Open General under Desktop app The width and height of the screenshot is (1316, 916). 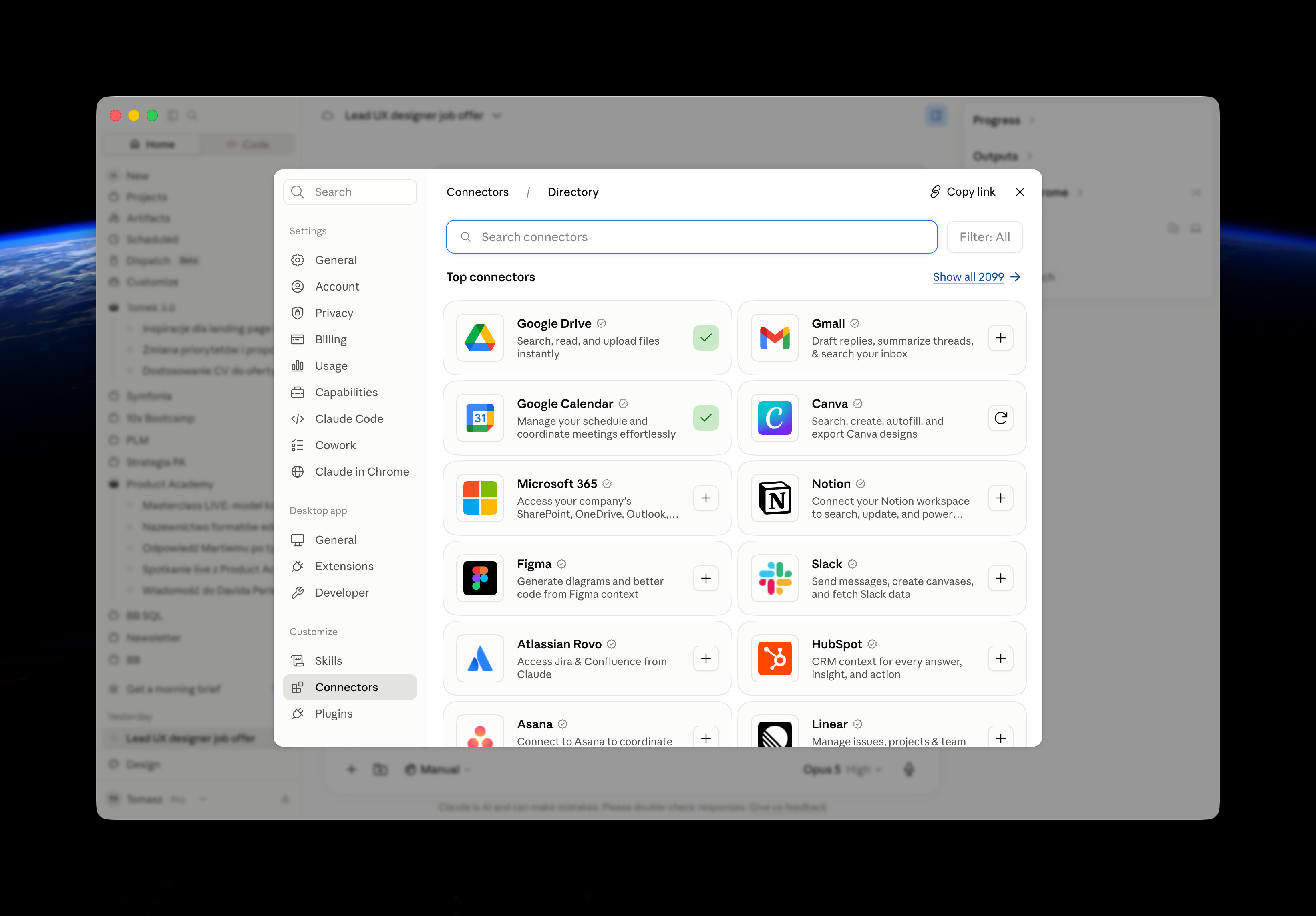350,540
